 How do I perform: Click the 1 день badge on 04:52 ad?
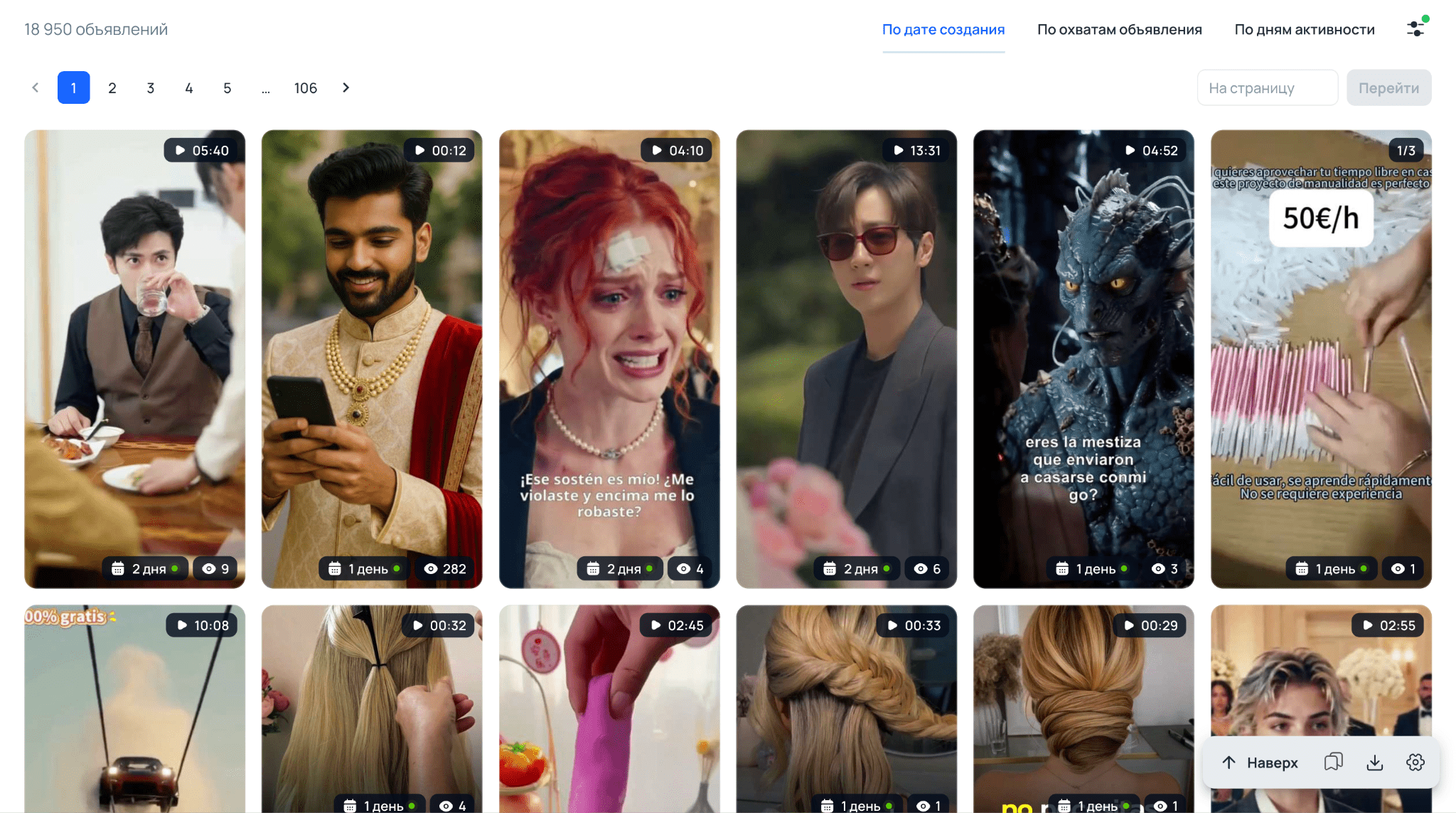coord(1092,568)
